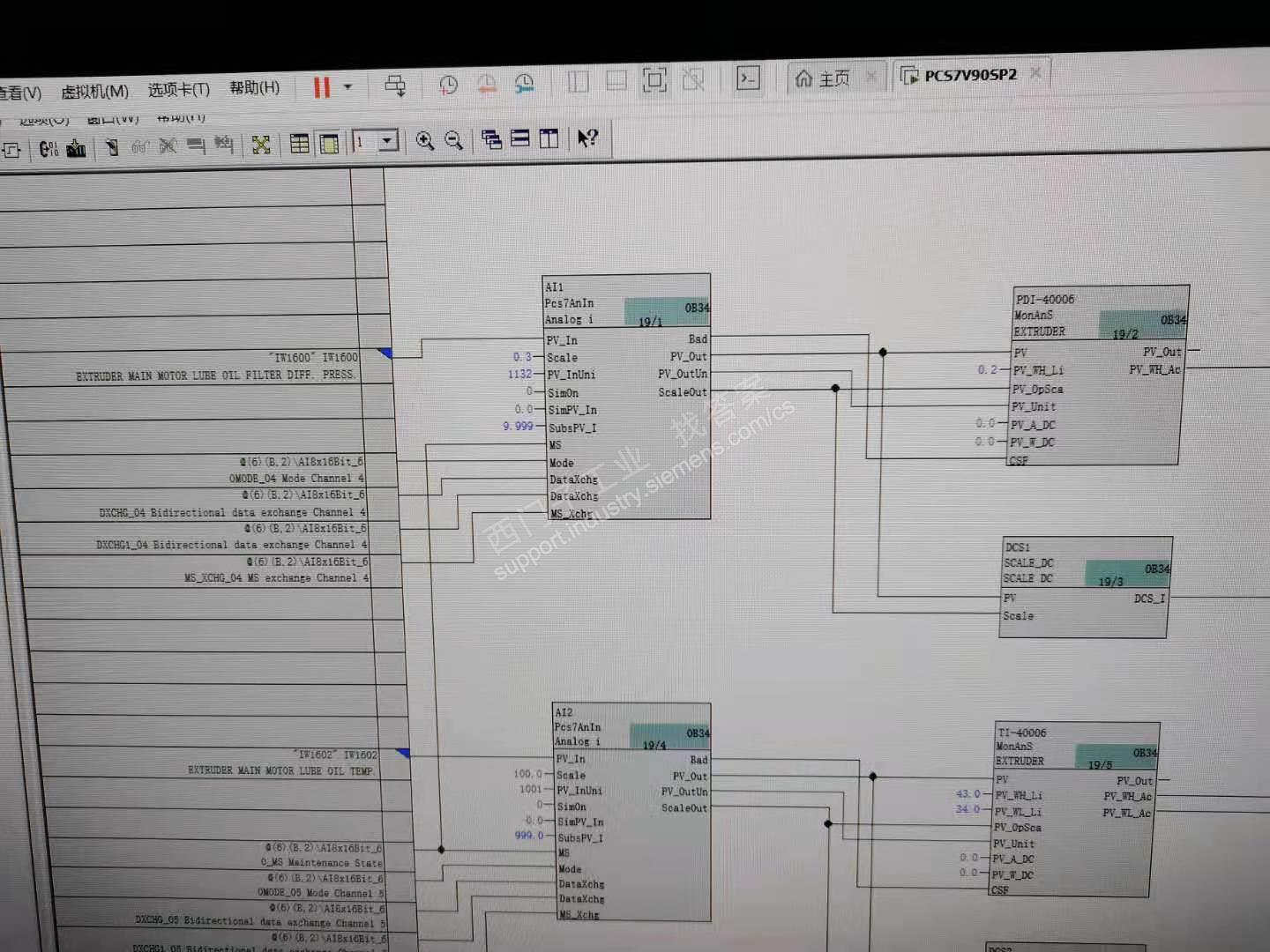Enter full screen mode icon
The width and height of the screenshot is (1270, 952).
654,80
